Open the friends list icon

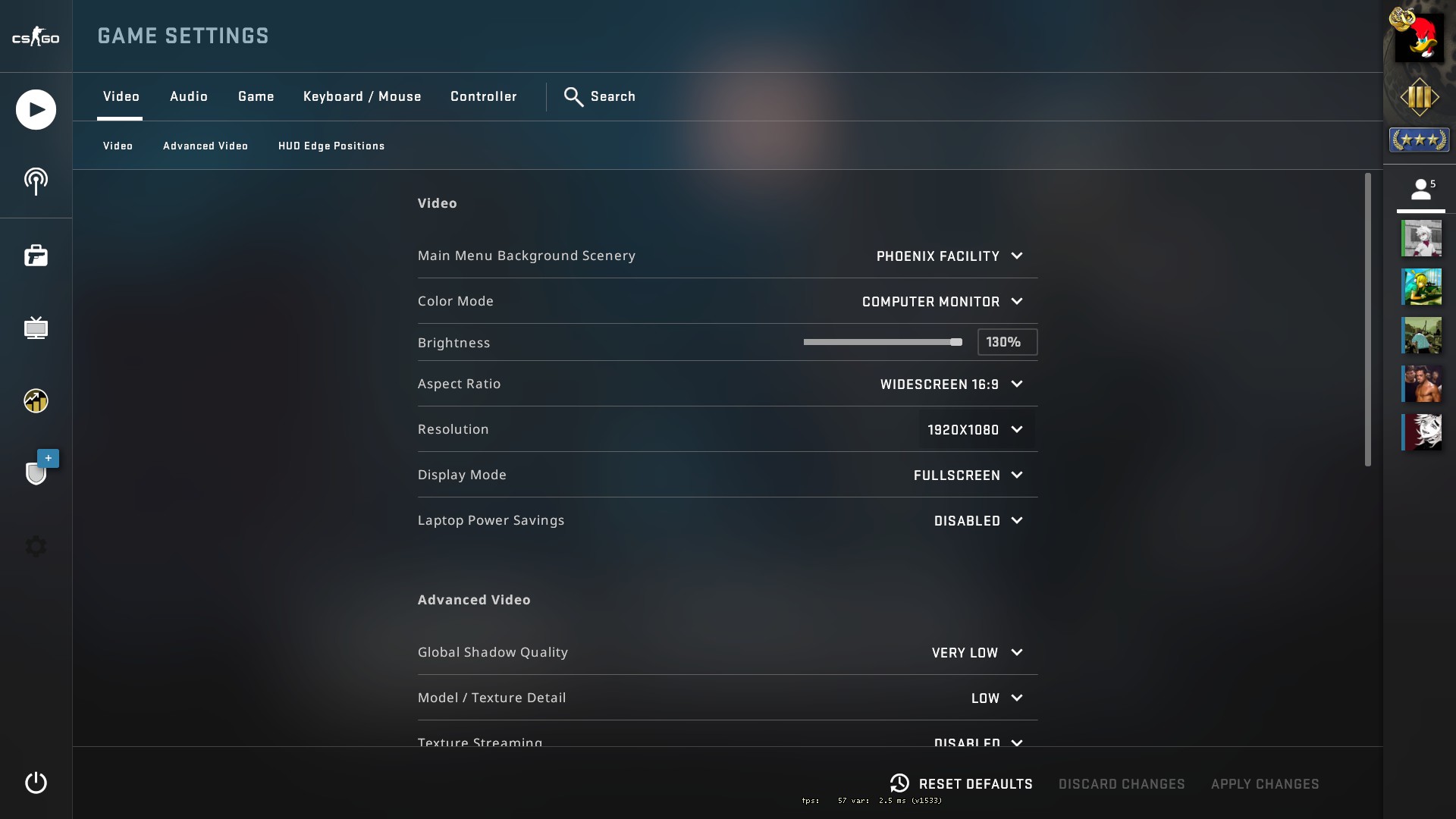click(1420, 190)
